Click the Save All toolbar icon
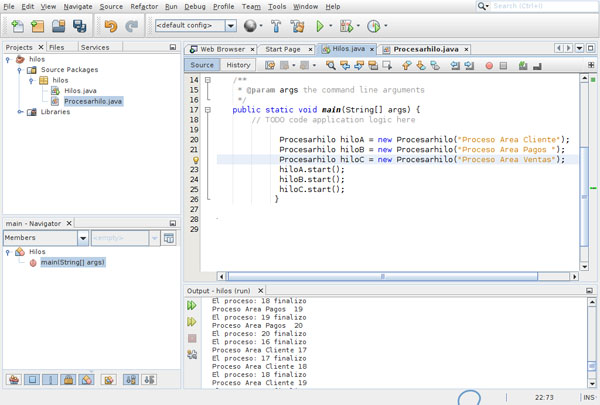600x405 pixels. pyautogui.click(x=80, y=26)
